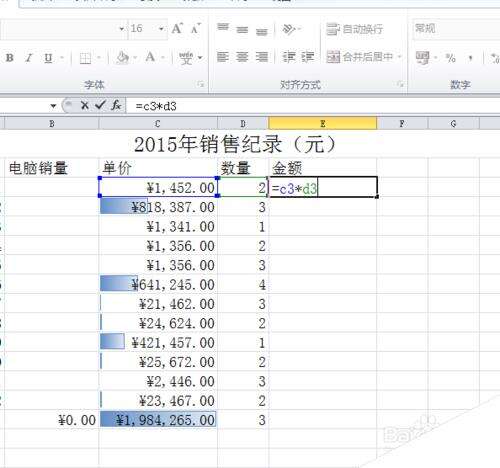Align text to top
Image resolution: width=500 pixels, height=468 pixels.
coord(223,28)
